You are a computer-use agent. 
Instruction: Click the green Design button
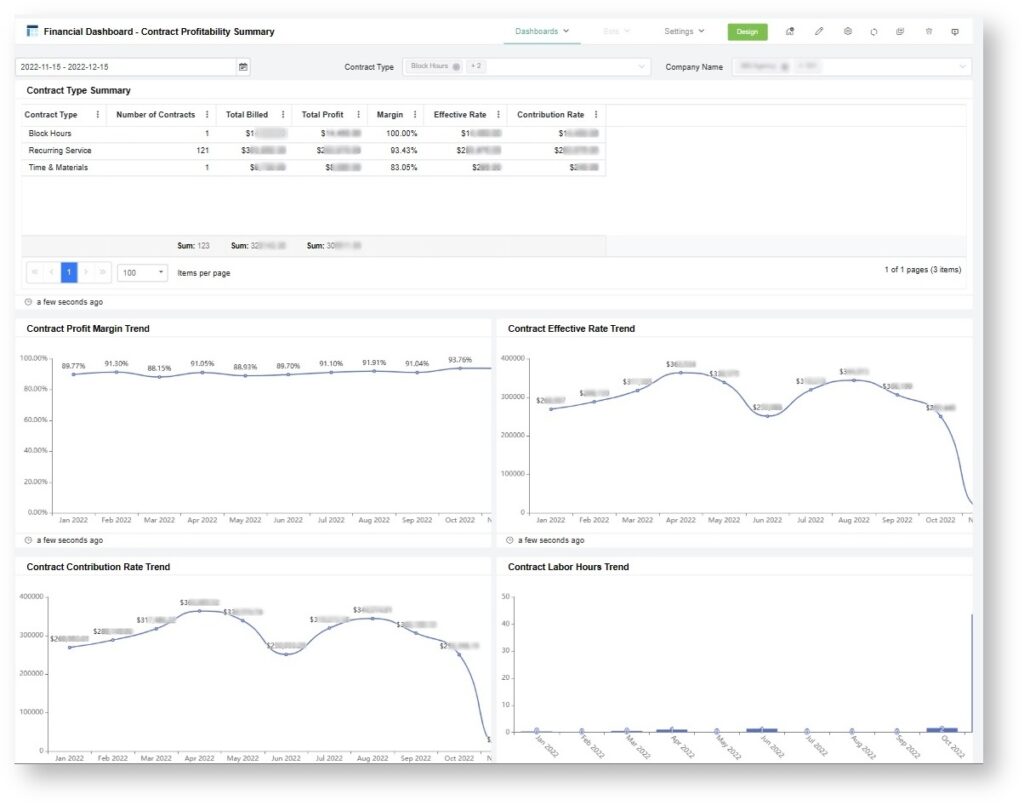tap(745, 31)
